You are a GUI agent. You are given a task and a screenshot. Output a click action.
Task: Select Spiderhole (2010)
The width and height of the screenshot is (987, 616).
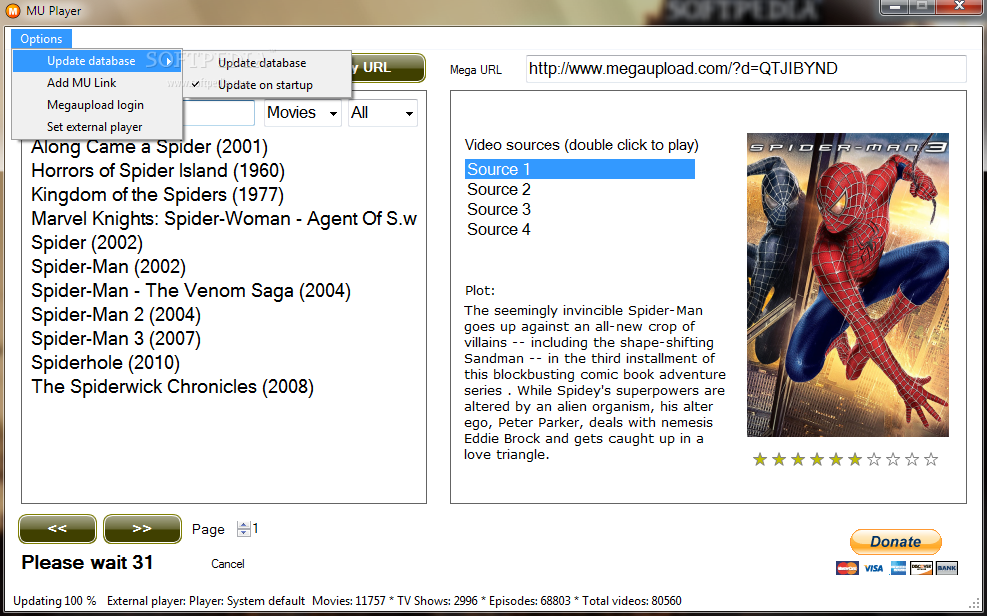pos(105,362)
